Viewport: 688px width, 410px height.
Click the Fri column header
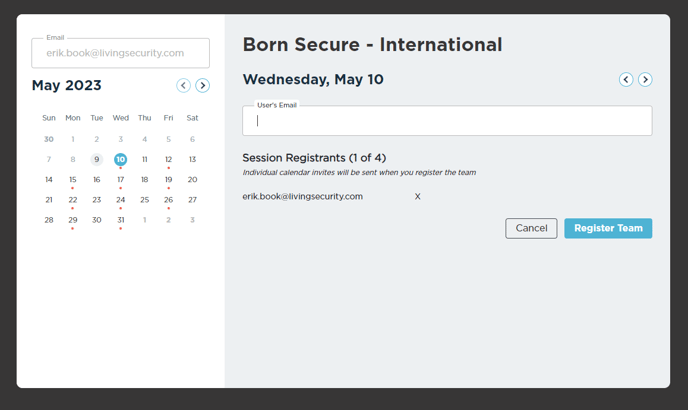pyautogui.click(x=168, y=118)
